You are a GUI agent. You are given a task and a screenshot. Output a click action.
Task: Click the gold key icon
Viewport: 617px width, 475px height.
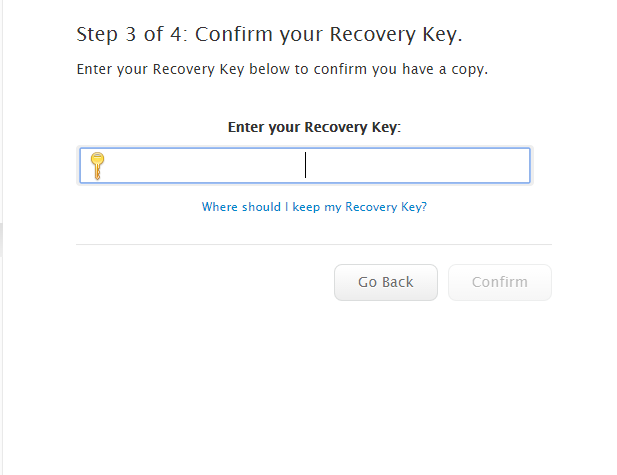pos(97,166)
